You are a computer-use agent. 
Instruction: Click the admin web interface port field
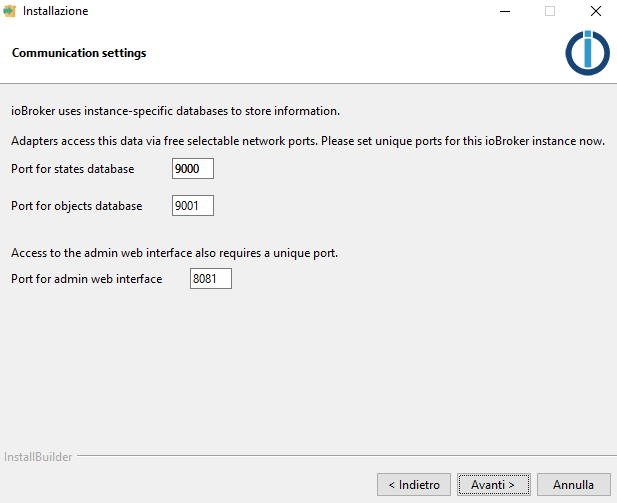[x=211, y=279]
